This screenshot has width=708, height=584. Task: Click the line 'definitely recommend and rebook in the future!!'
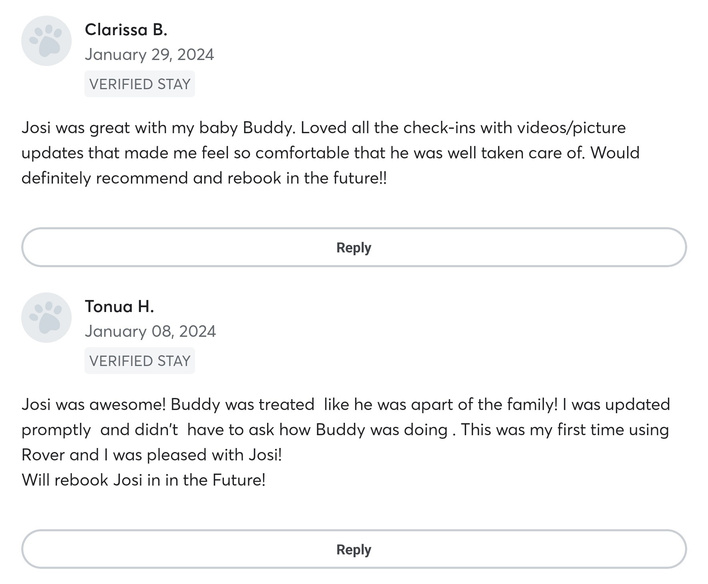click(x=204, y=178)
